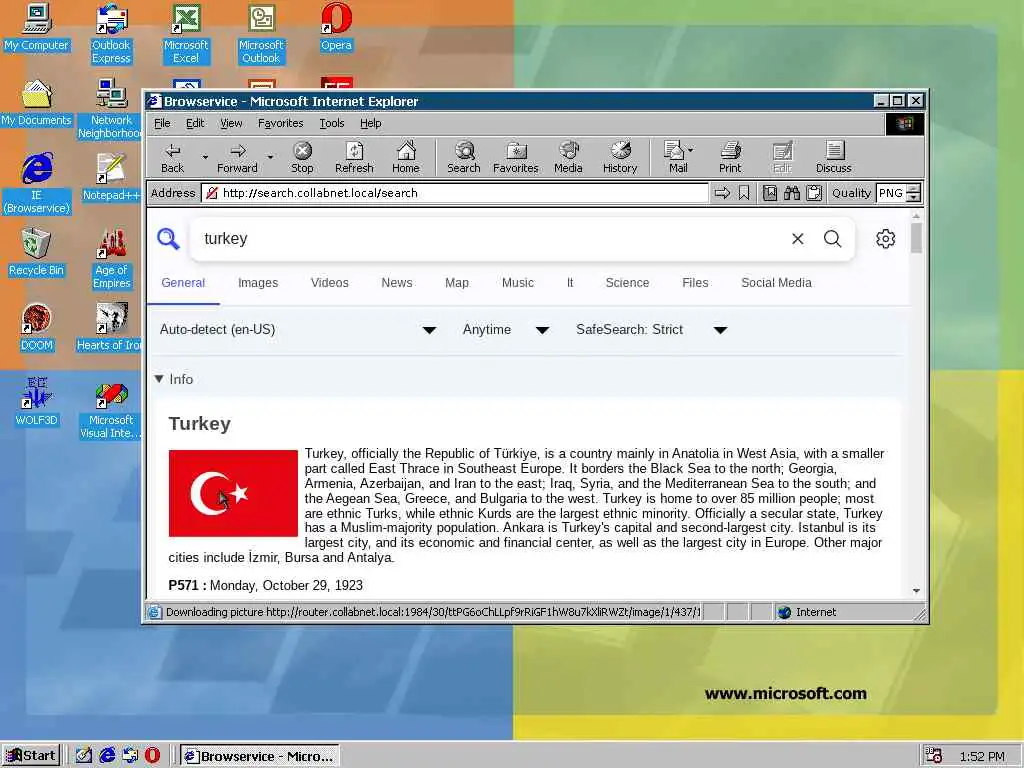The width and height of the screenshot is (1024, 768).
Task: Print the current page
Action: 730,158
